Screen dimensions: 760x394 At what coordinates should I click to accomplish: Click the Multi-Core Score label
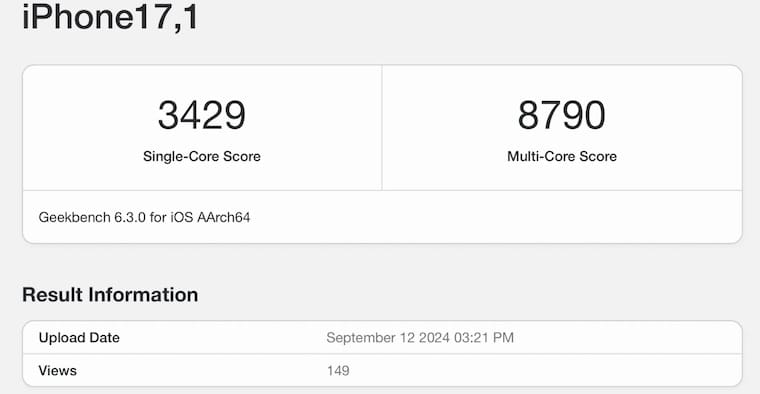tap(562, 157)
